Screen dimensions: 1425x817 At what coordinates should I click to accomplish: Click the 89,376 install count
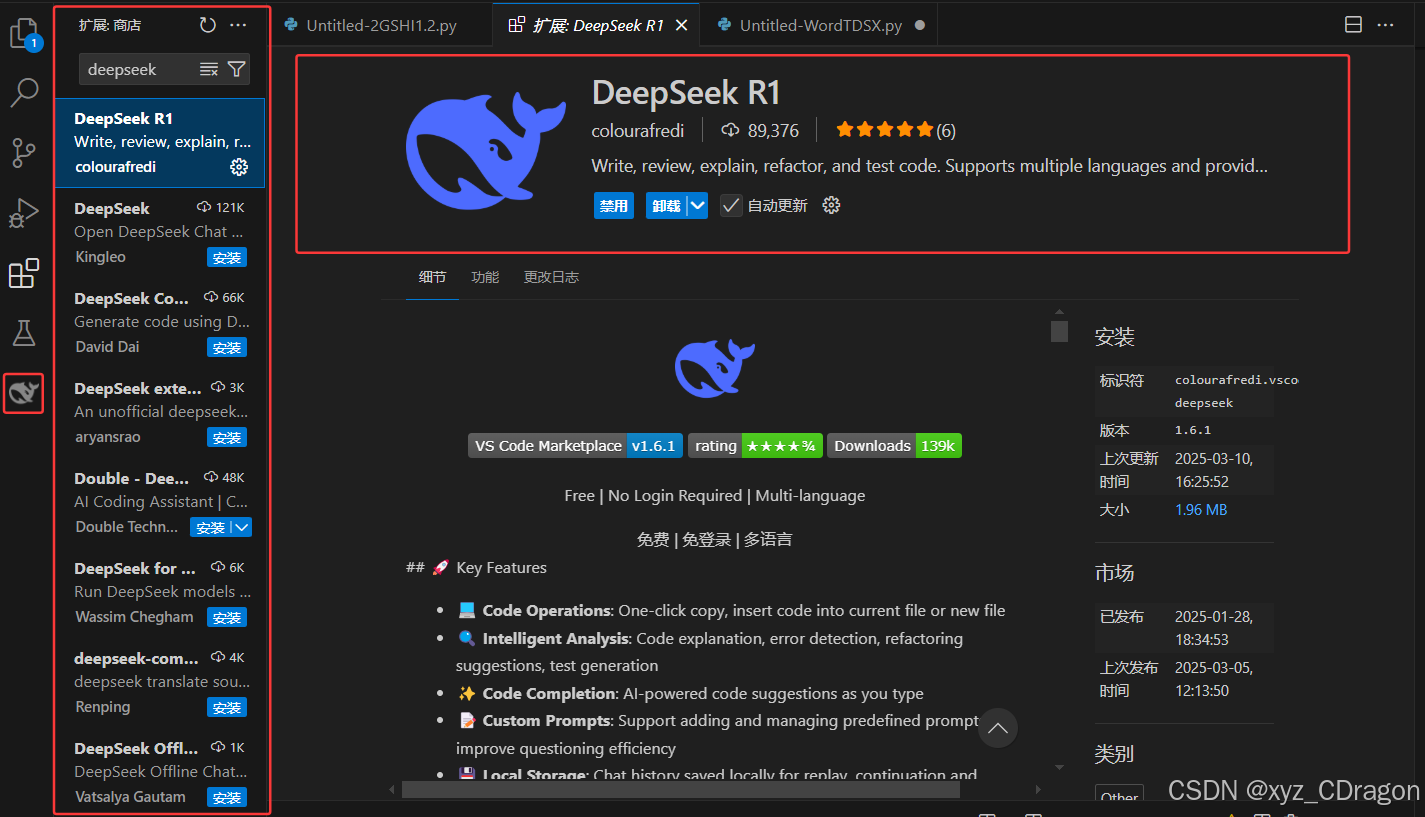pyautogui.click(x=759, y=130)
